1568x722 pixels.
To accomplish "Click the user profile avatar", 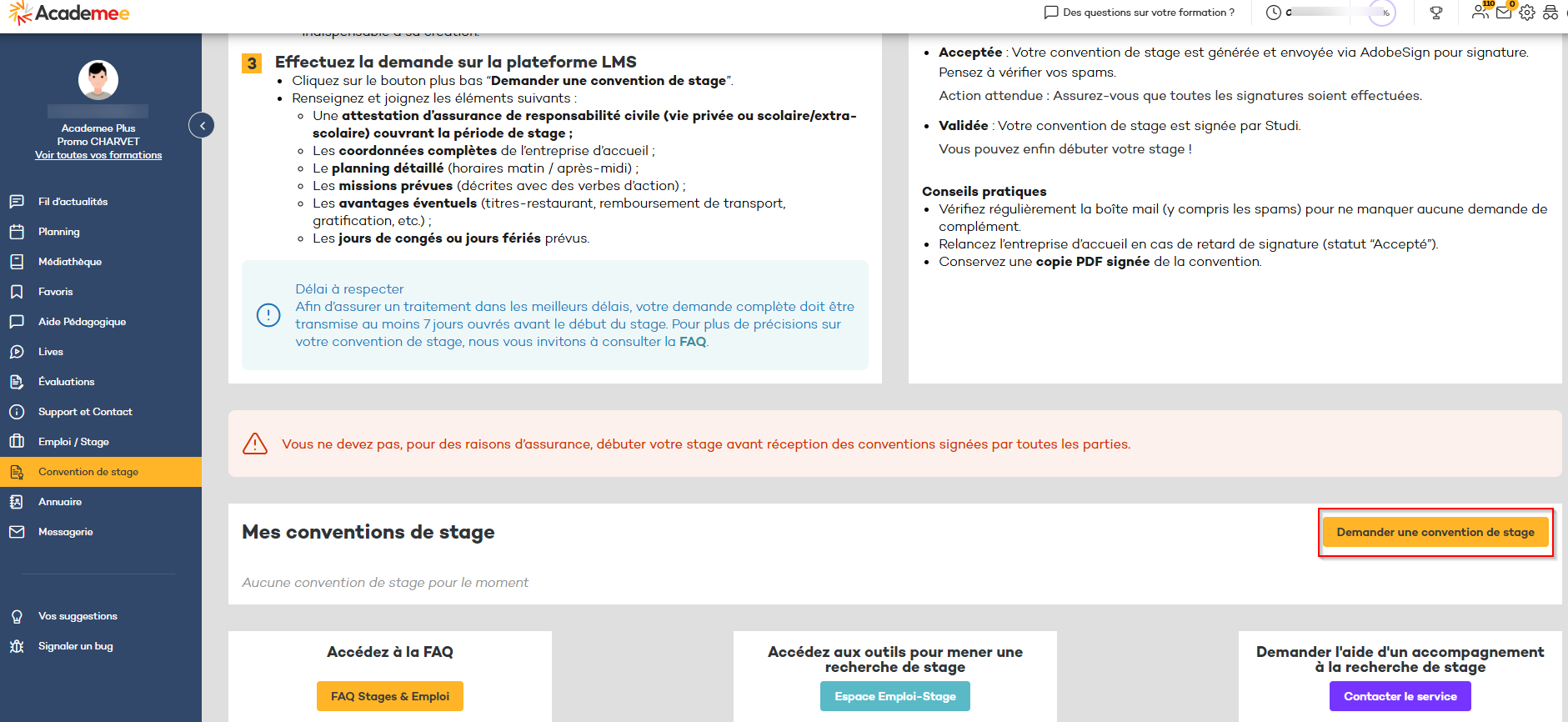I will 98,80.
